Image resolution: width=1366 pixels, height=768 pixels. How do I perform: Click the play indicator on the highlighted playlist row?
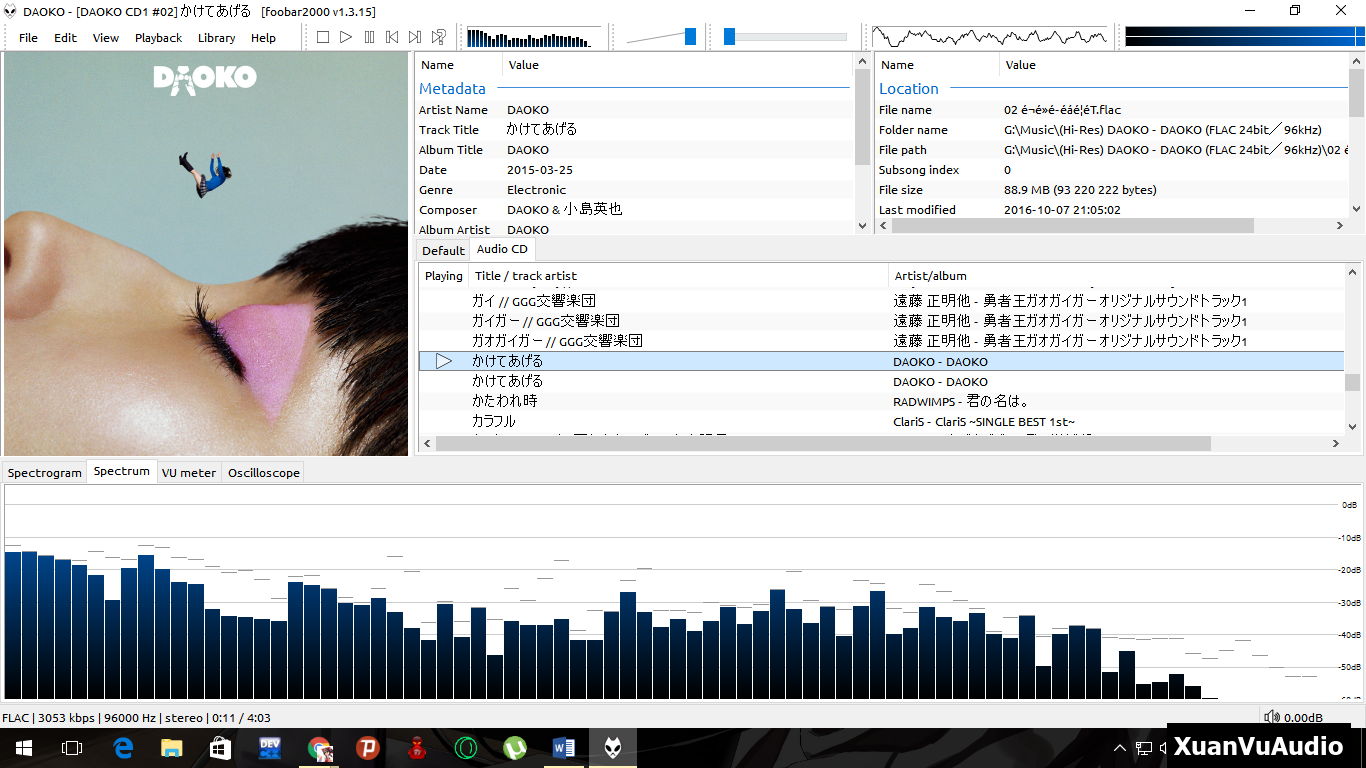pyautogui.click(x=444, y=361)
